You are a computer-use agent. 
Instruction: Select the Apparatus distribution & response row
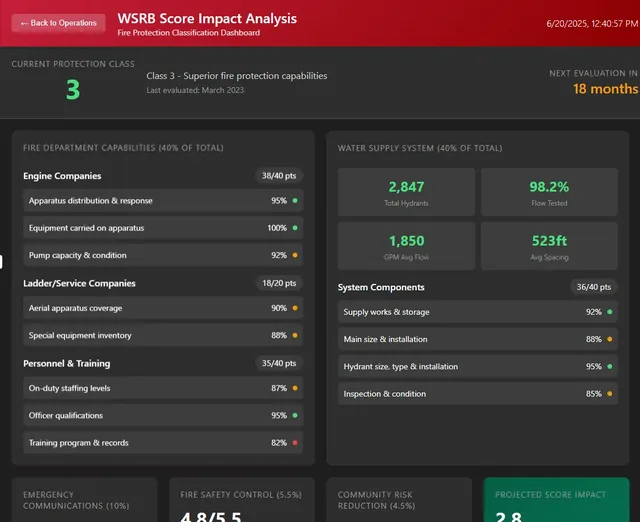(163, 200)
